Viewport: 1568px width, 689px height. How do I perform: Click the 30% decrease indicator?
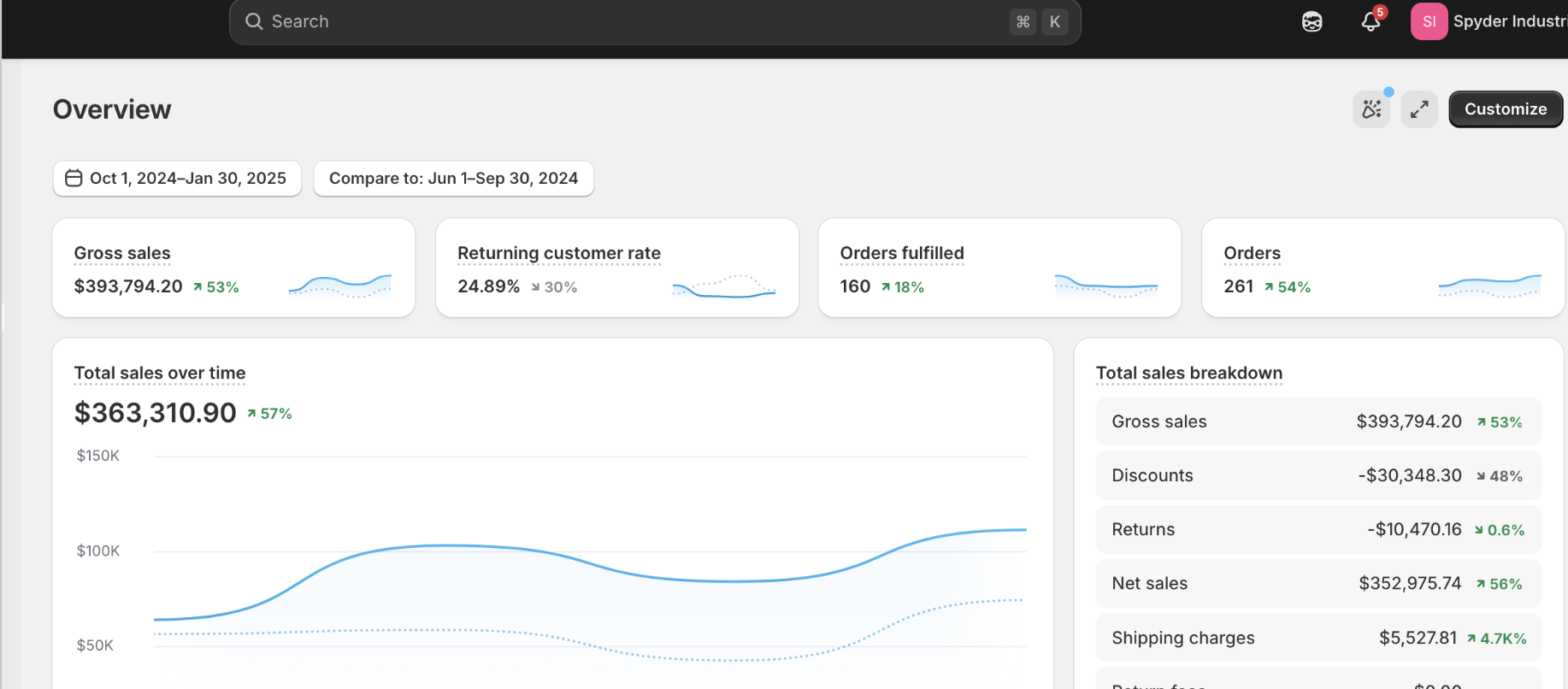tap(554, 287)
